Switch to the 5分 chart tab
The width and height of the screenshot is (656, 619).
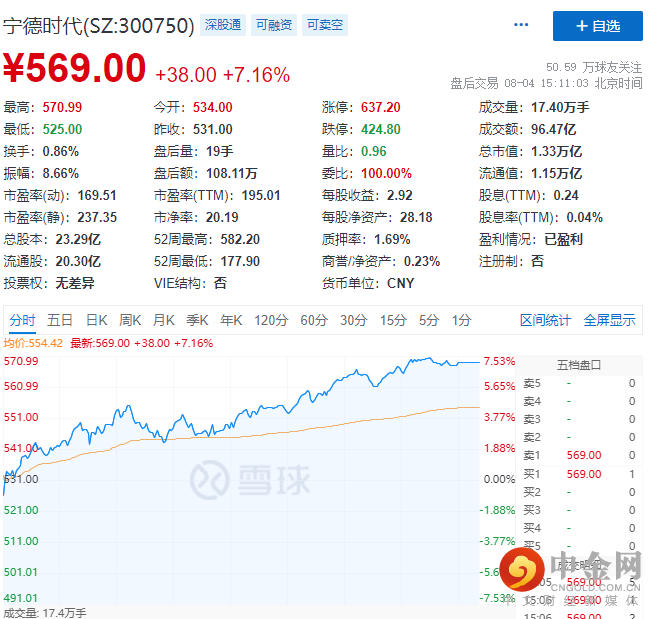click(429, 320)
